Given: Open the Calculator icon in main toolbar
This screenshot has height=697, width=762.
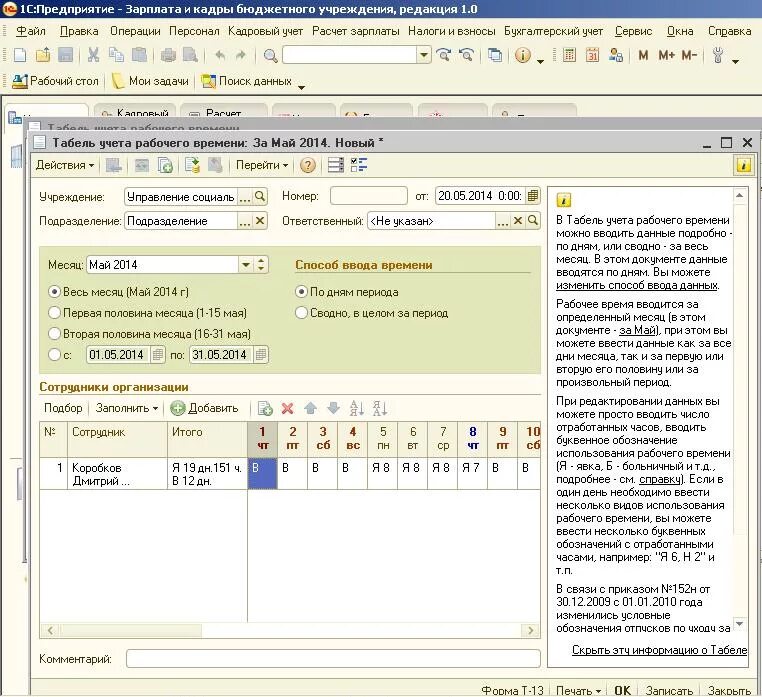Looking at the screenshot, I should (x=569, y=55).
